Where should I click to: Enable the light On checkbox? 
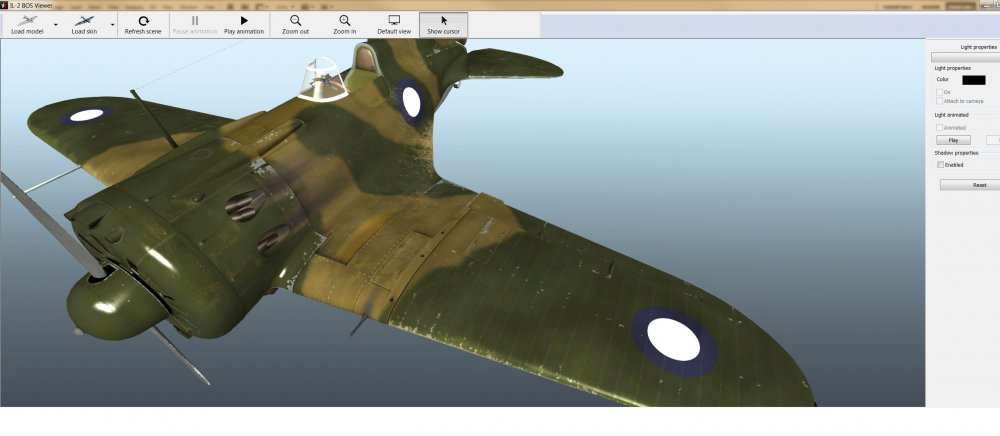click(x=939, y=92)
